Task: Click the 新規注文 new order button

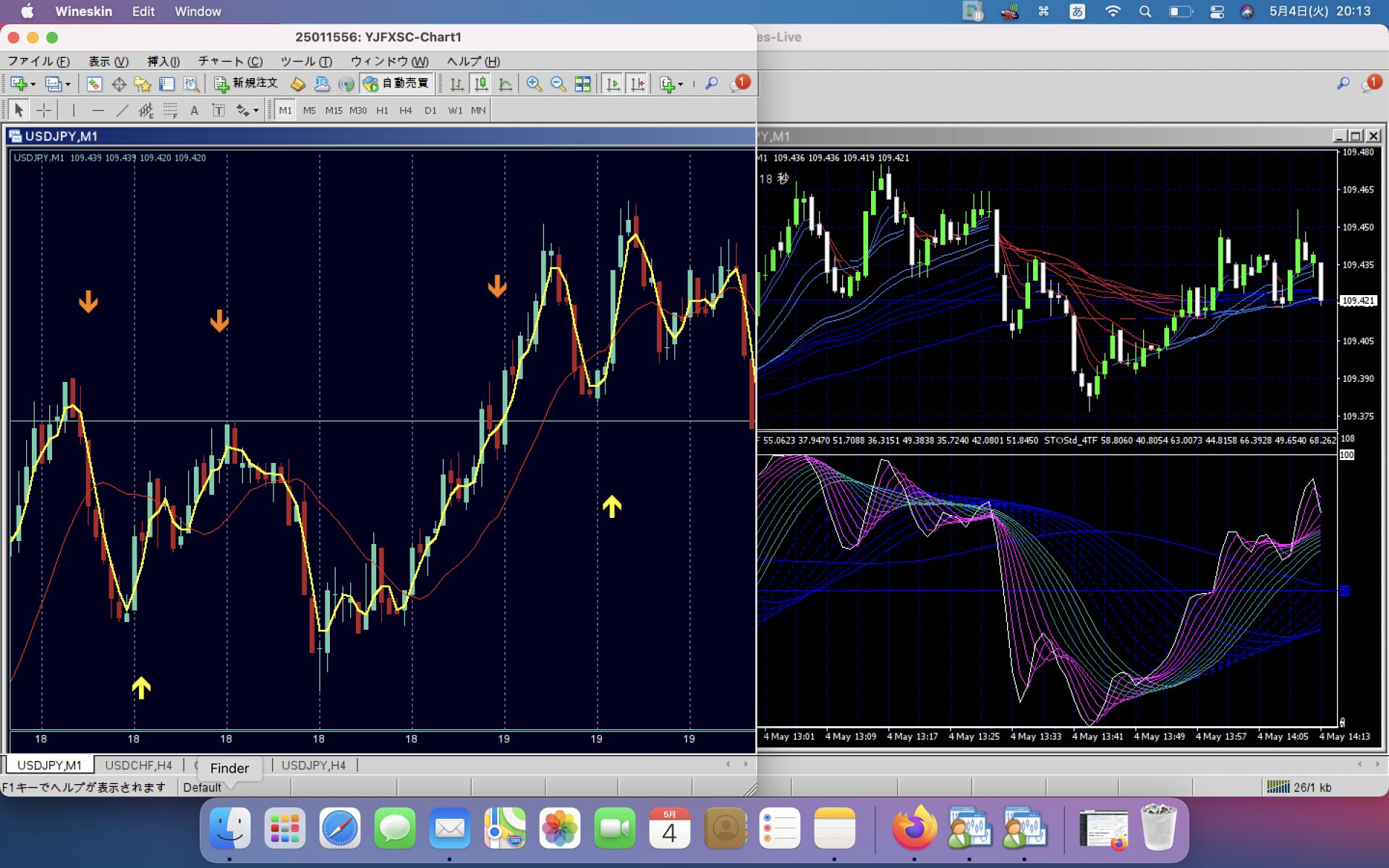Action: 247,84
